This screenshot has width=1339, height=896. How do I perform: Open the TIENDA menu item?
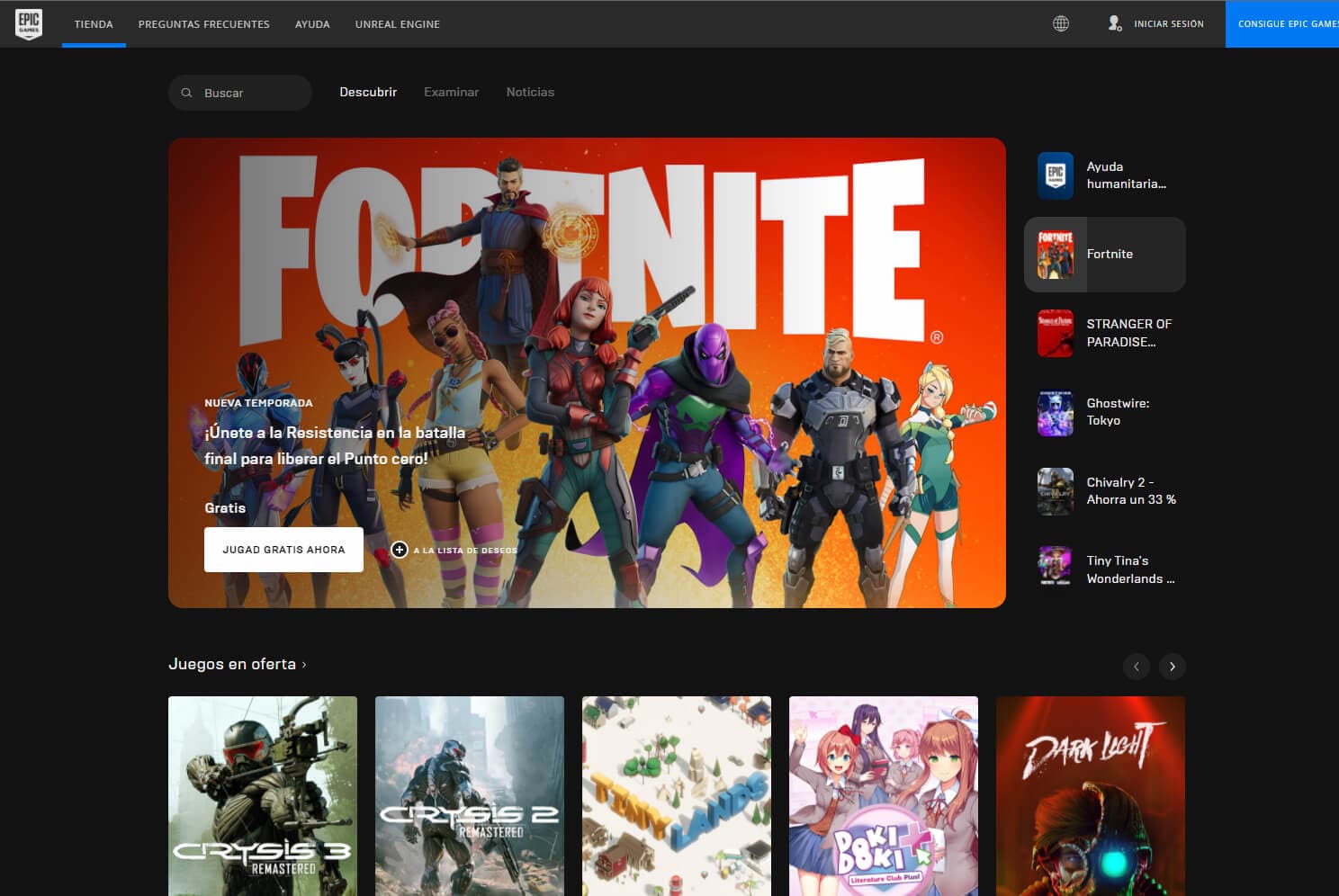pos(93,23)
